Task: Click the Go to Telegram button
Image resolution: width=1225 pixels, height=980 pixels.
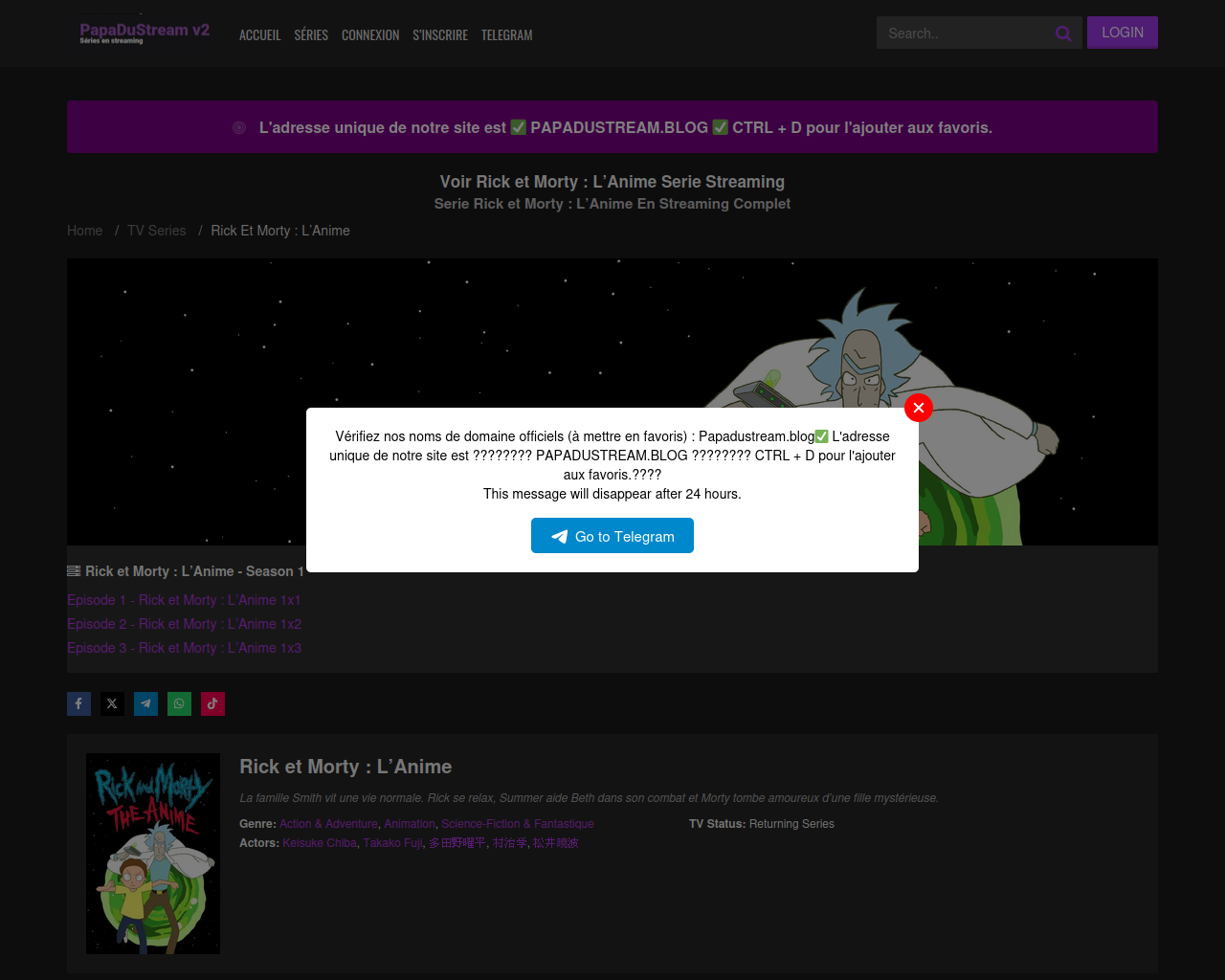Action: pyautogui.click(x=612, y=536)
